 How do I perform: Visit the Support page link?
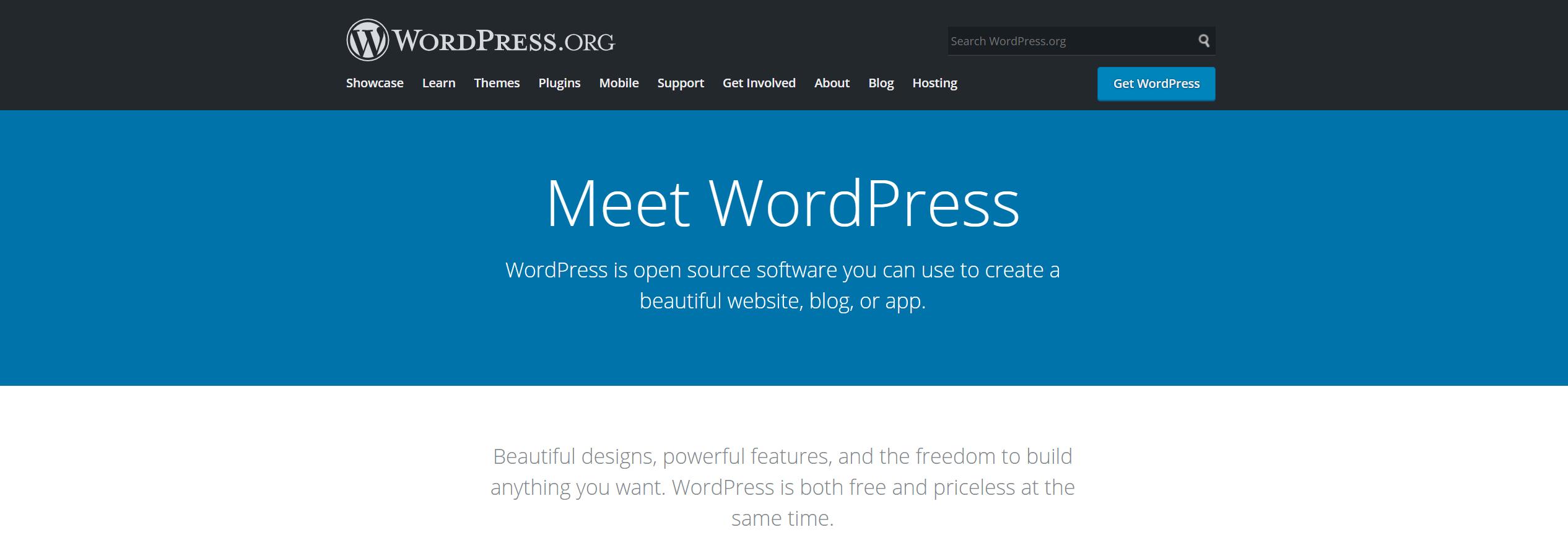click(x=681, y=83)
